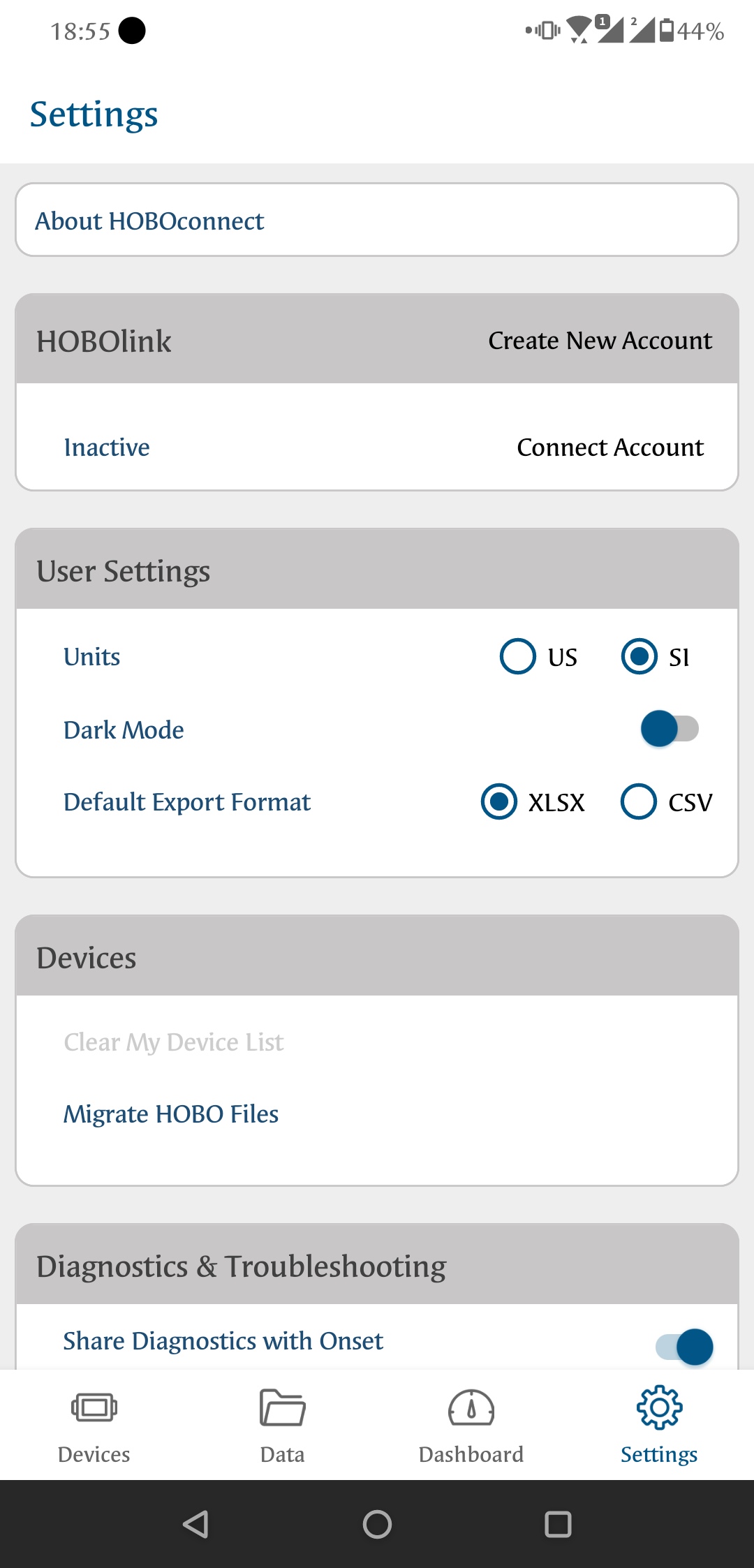The height and width of the screenshot is (1568, 754).
Task: Tap Migrate HOBO Files
Action: tap(171, 1114)
